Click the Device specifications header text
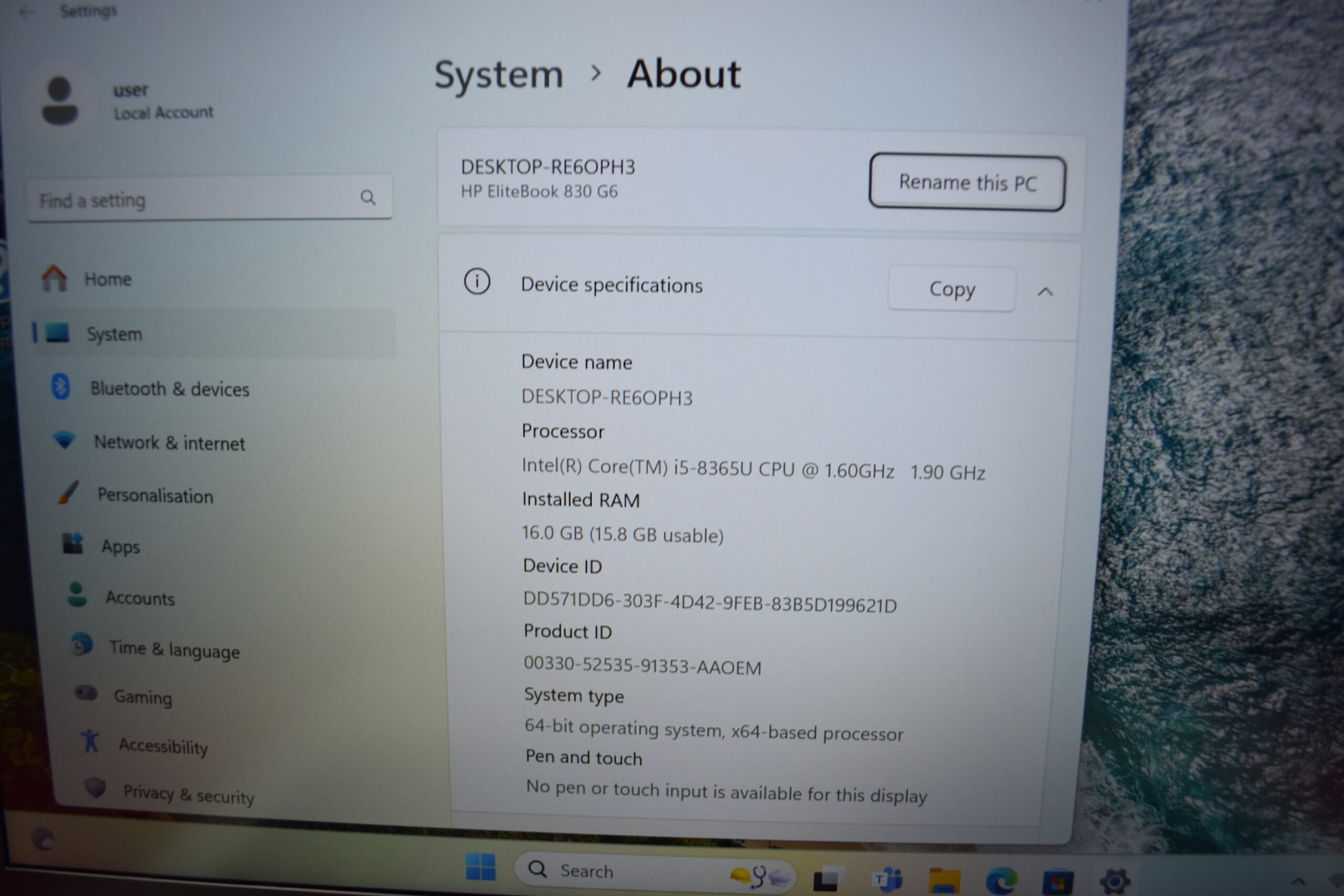Screen dimensions: 1344x896 [x=612, y=284]
